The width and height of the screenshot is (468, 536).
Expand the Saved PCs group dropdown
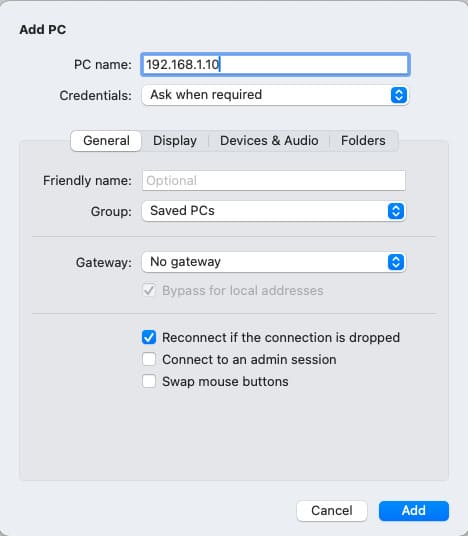pos(273,211)
